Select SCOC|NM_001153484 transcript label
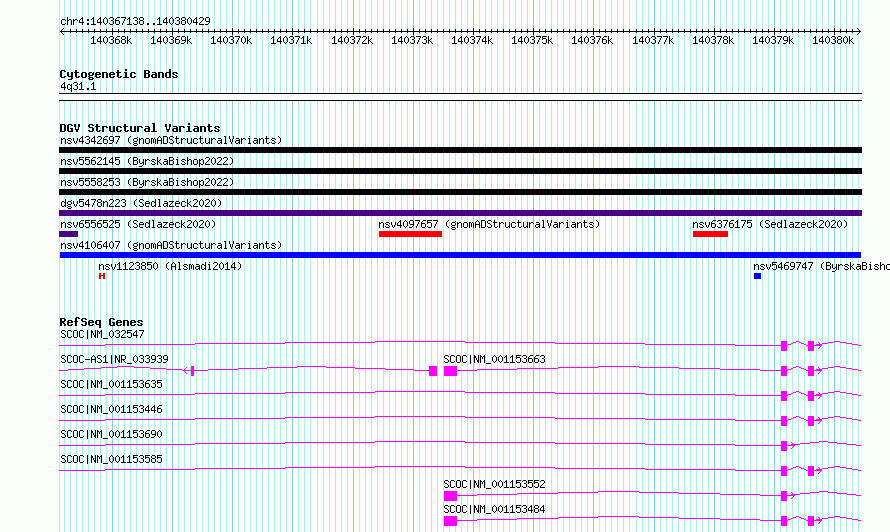This screenshot has width=890, height=532. [x=494, y=509]
